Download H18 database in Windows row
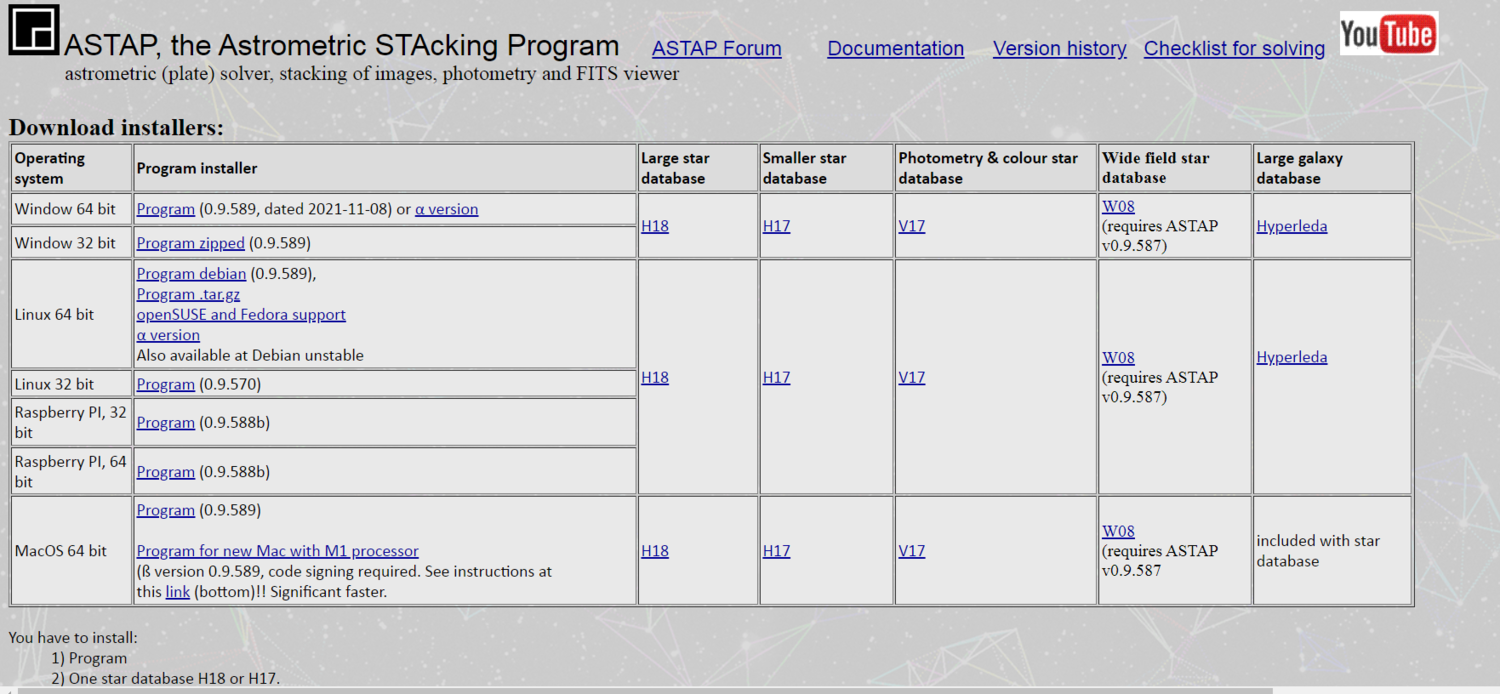Screen dimensions: 1500x694 (x=655, y=226)
